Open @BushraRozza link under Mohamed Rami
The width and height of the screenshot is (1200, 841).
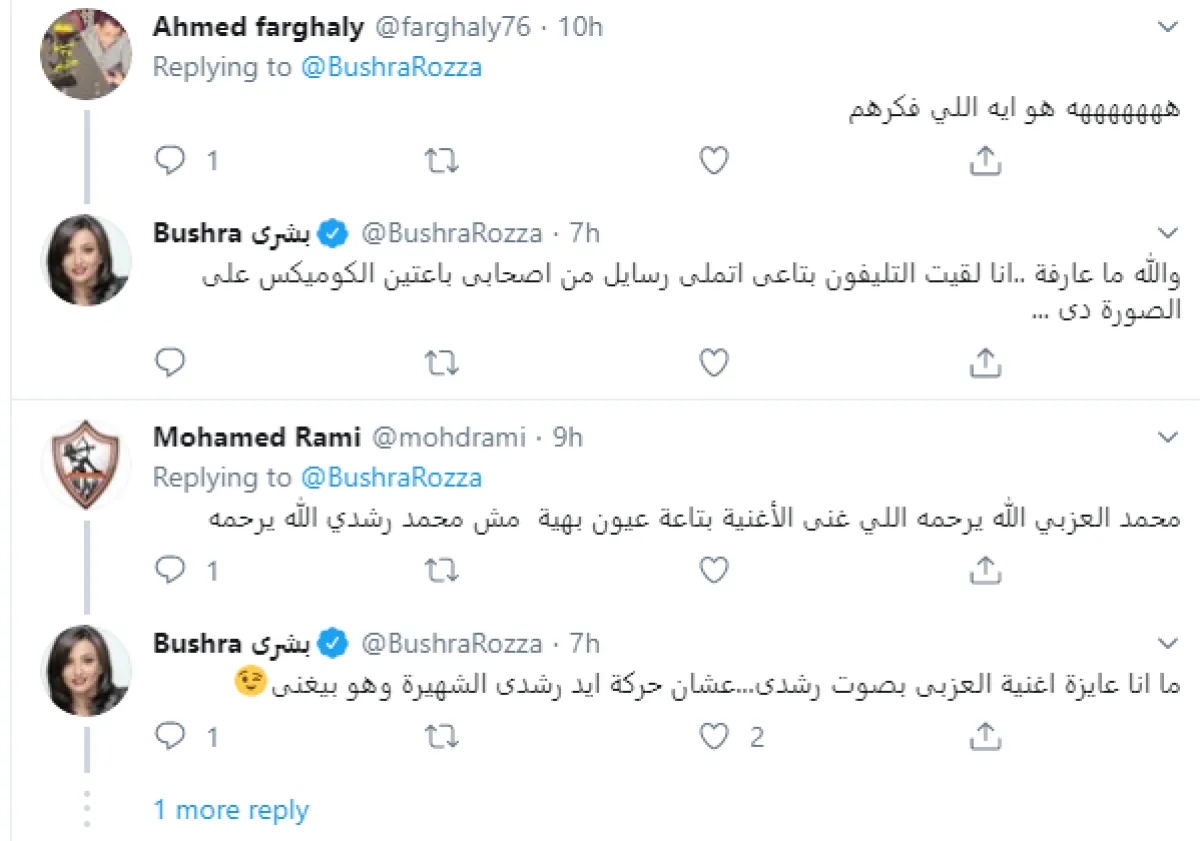[391, 478]
